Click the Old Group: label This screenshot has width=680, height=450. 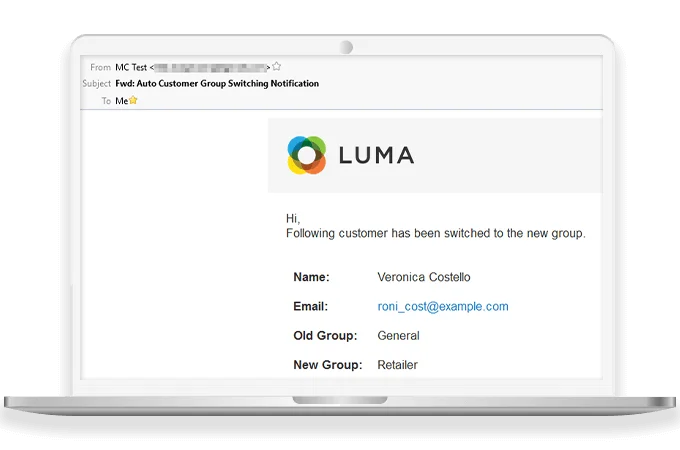325,336
